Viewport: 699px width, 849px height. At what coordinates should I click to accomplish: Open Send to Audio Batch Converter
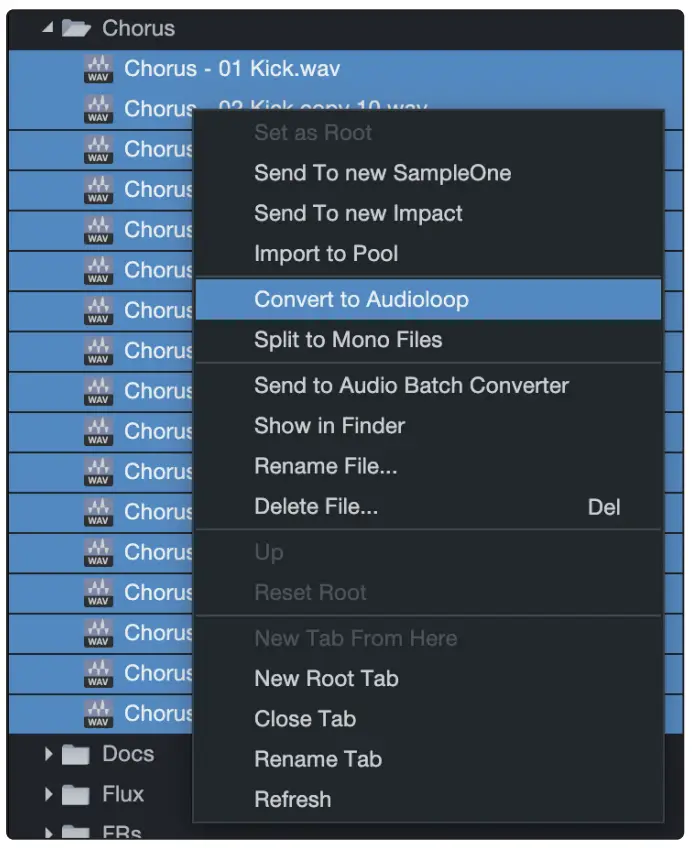click(x=411, y=385)
